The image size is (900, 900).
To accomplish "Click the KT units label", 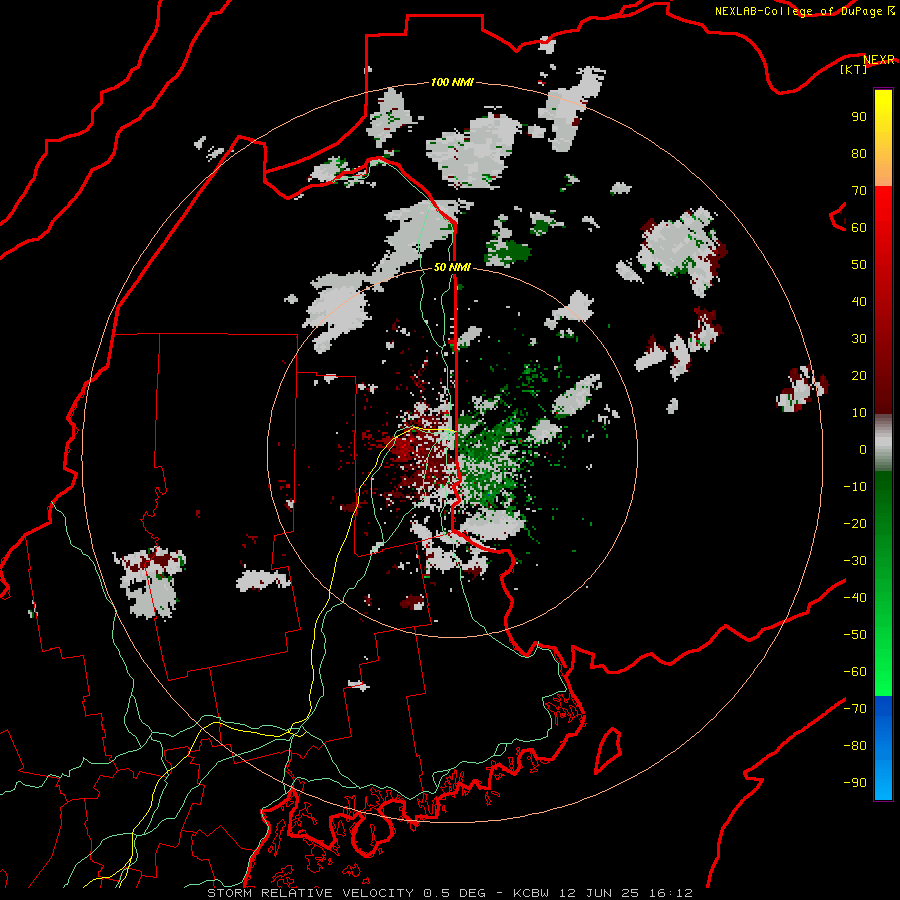I will [853, 69].
